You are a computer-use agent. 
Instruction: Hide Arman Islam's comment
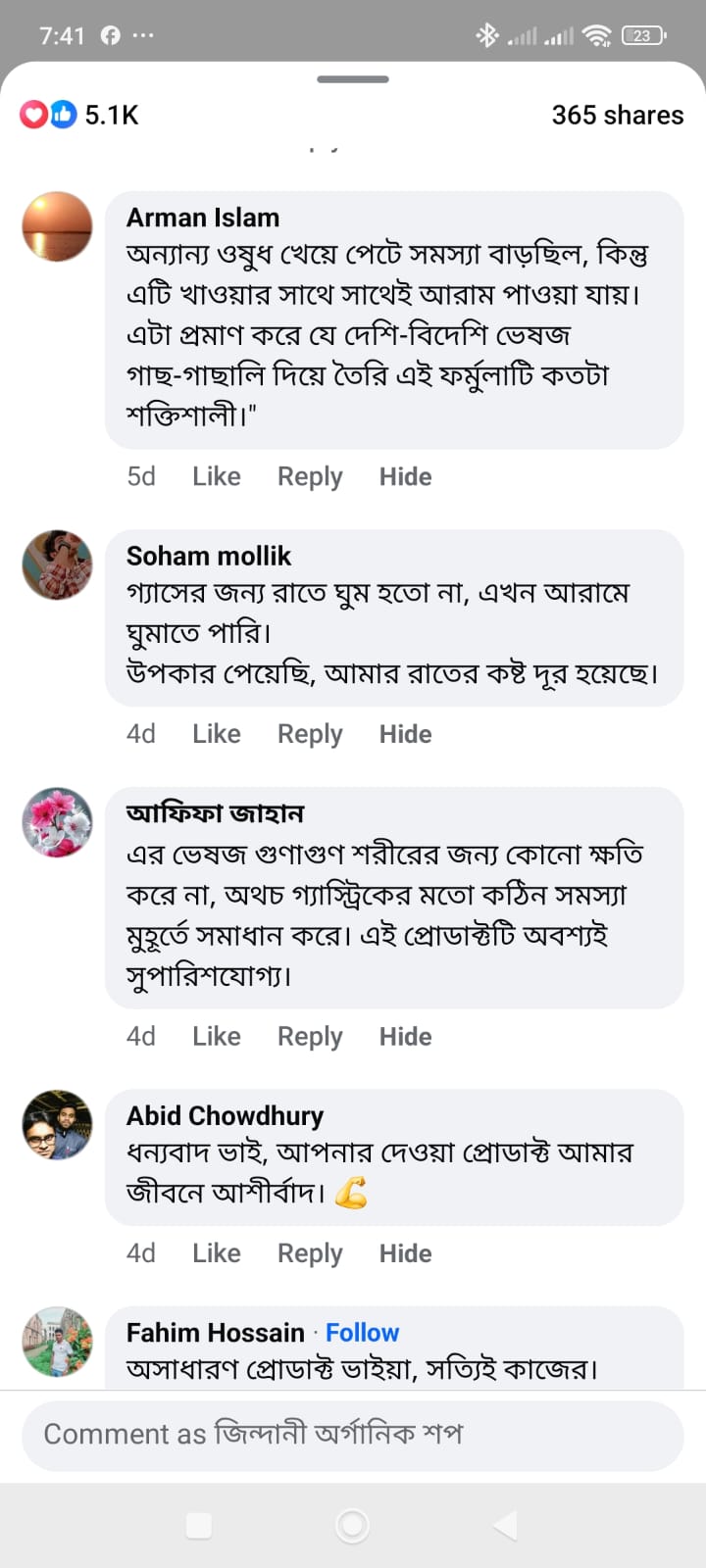point(405,476)
